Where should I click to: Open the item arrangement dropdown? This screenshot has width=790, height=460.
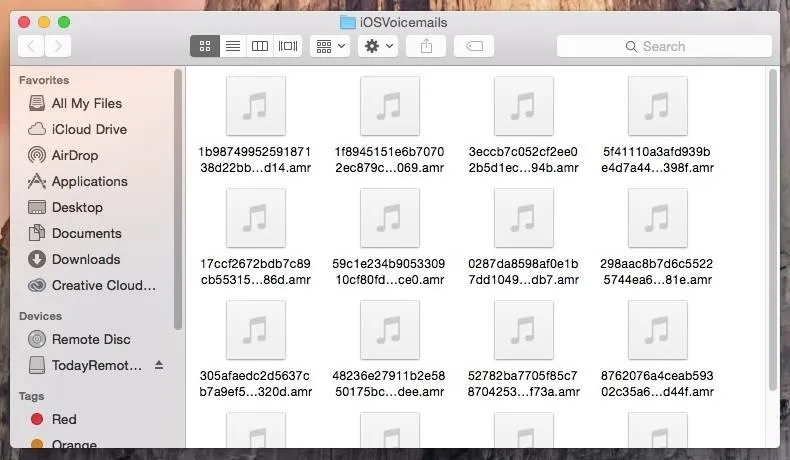[330, 46]
